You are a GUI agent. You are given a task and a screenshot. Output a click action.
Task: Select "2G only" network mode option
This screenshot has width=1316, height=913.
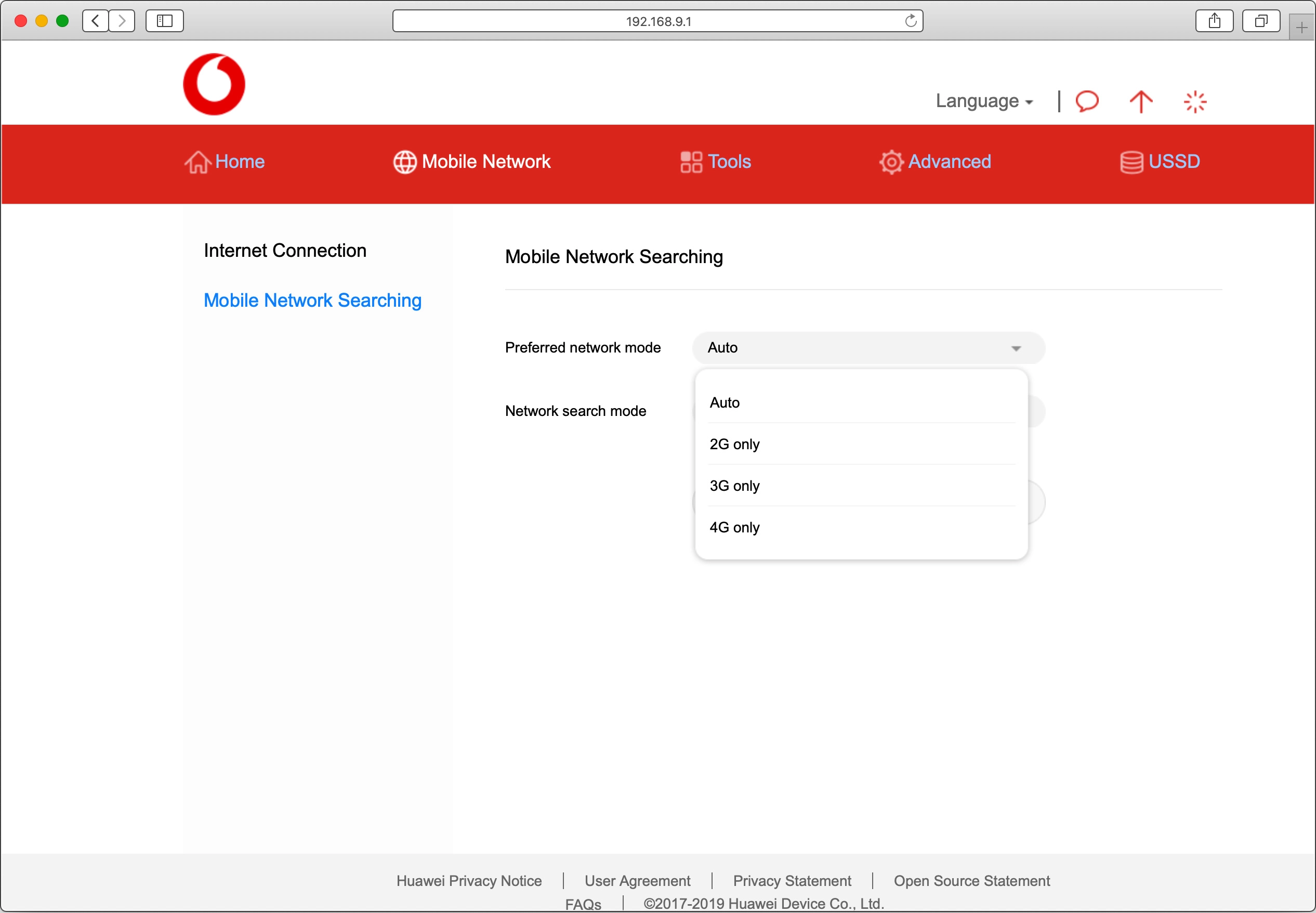coord(734,444)
